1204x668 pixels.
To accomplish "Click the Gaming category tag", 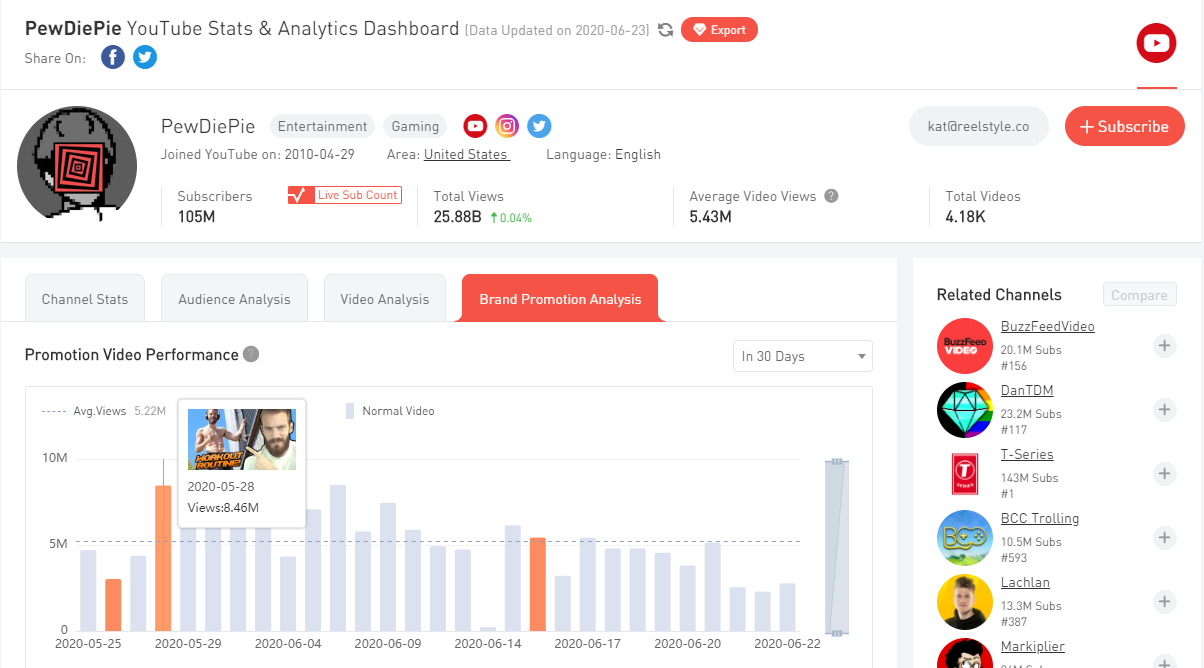I will 415,126.
